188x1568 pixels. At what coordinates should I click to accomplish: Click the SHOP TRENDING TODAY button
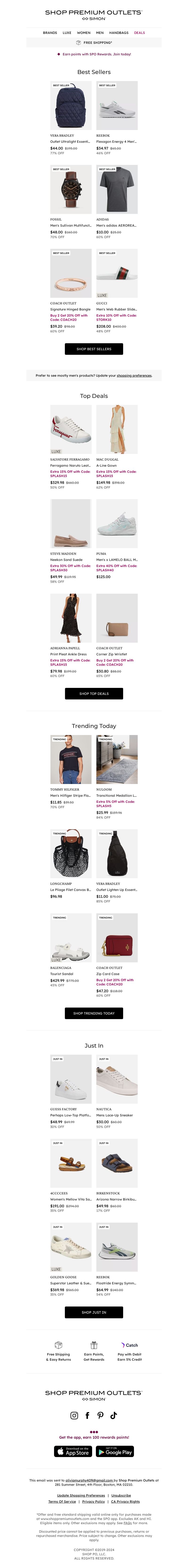click(94, 1013)
